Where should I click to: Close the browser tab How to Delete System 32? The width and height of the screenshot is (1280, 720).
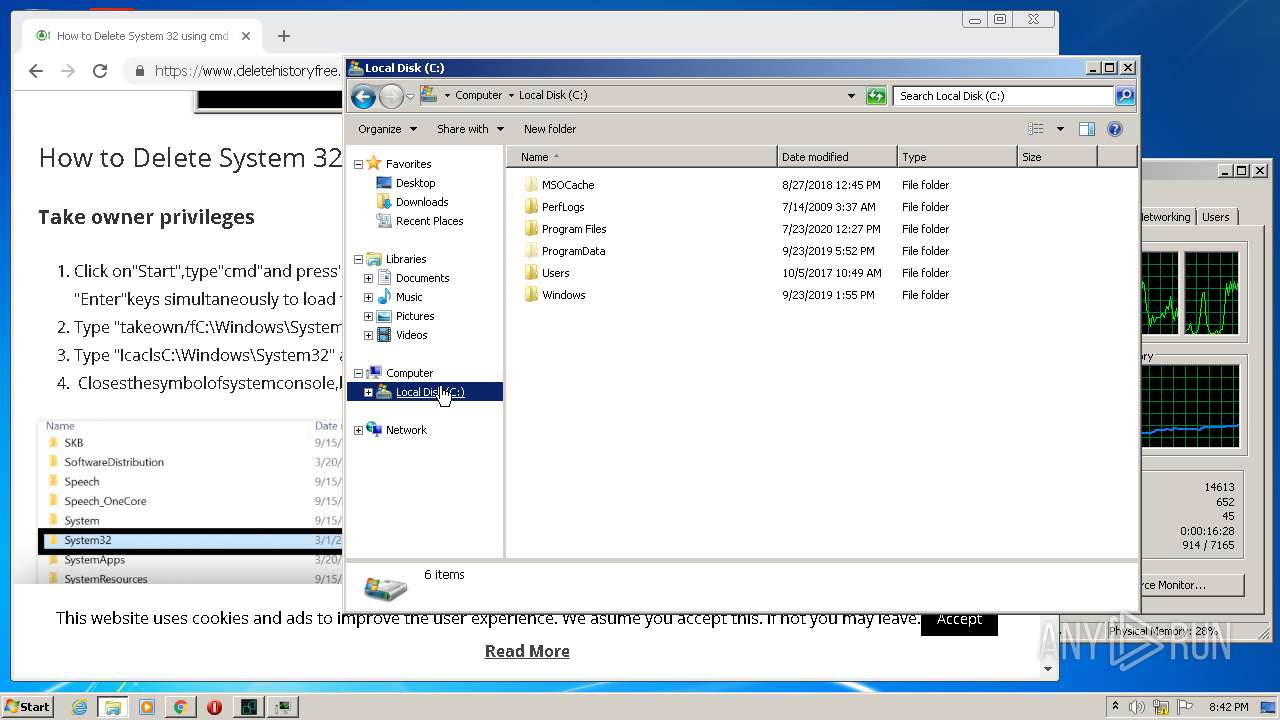click(x=246, y=36)
